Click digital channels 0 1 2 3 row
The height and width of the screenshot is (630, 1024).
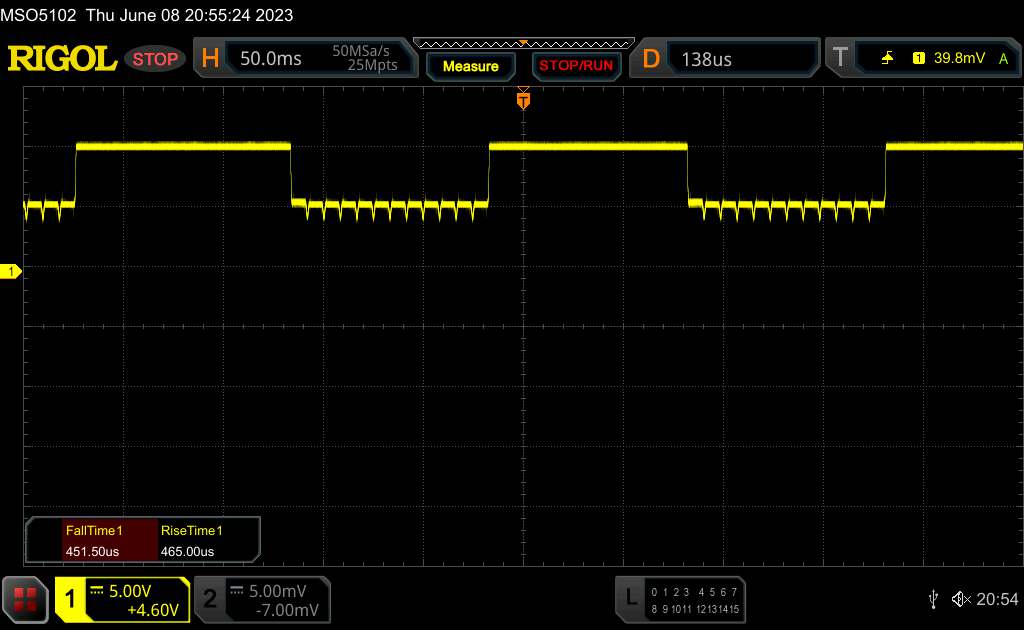[x=670, y=592]
